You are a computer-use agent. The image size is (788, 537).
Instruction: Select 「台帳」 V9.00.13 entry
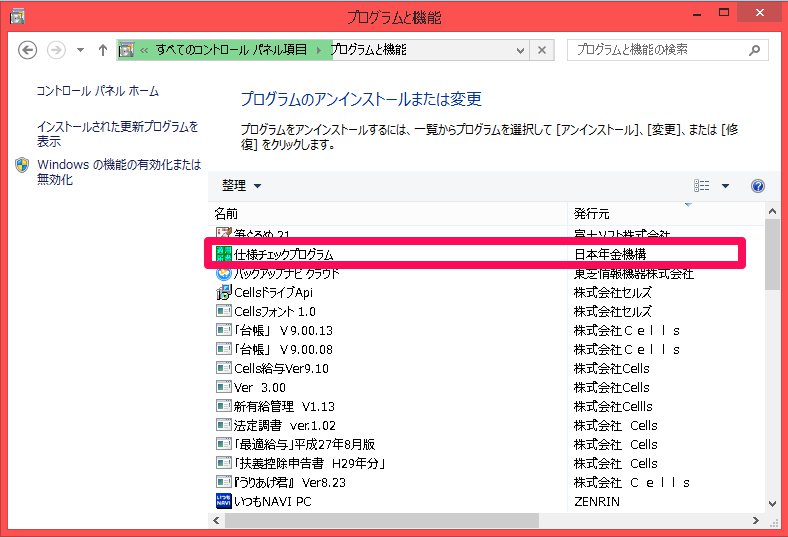pyautogui.click(x=283, y=331)
